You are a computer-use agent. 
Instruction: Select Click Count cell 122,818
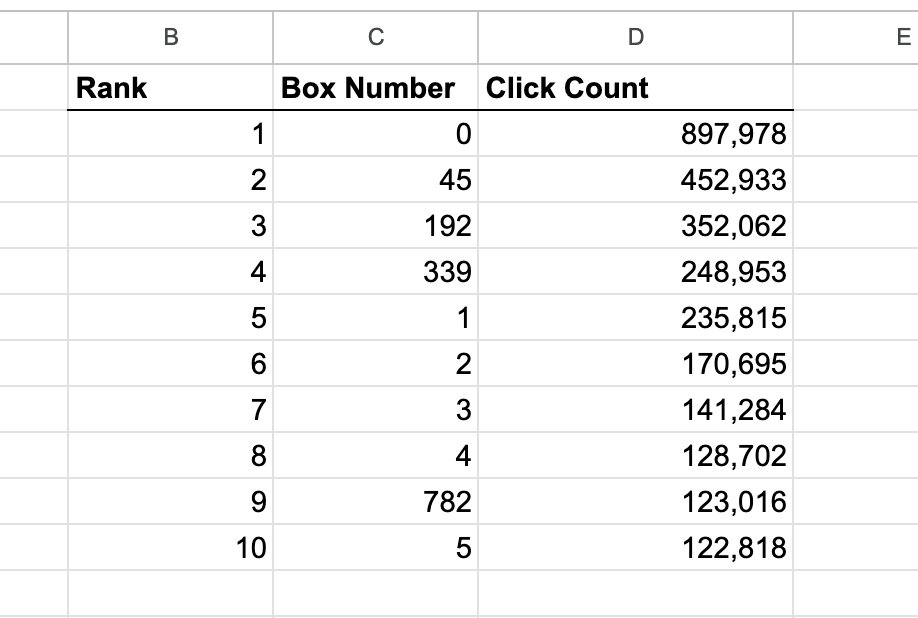635,548
